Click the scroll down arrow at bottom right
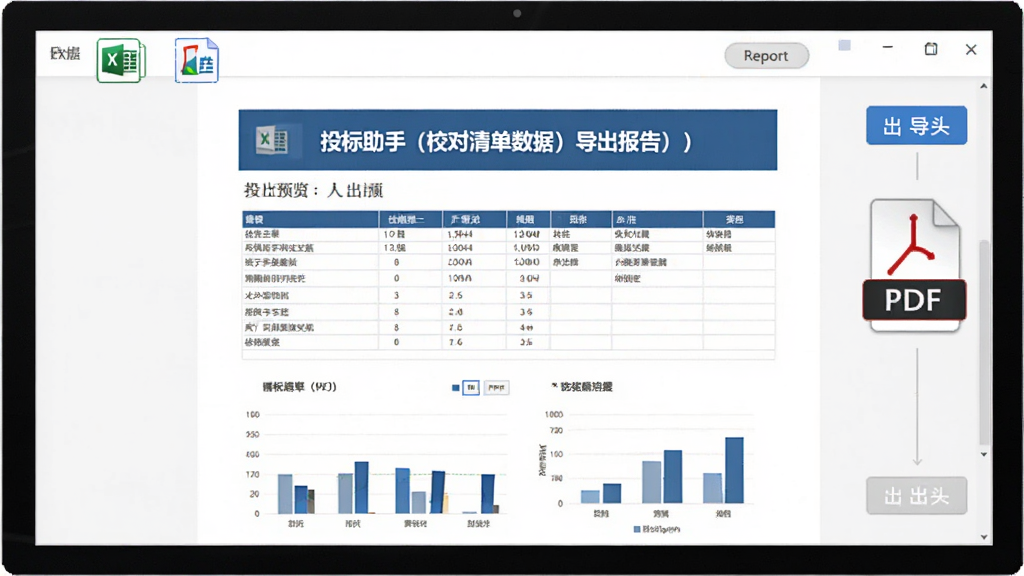The width and height of the screenshot is (1024, 576). tap(984, 537)
